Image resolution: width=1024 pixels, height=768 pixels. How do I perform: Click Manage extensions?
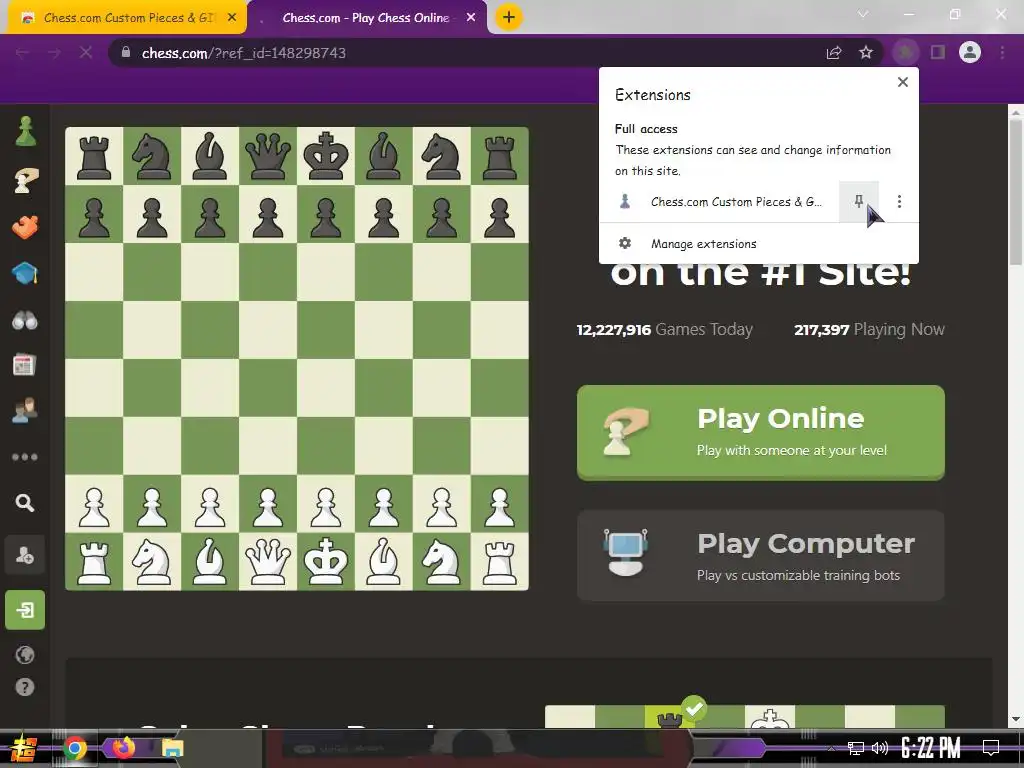(759, 244)
